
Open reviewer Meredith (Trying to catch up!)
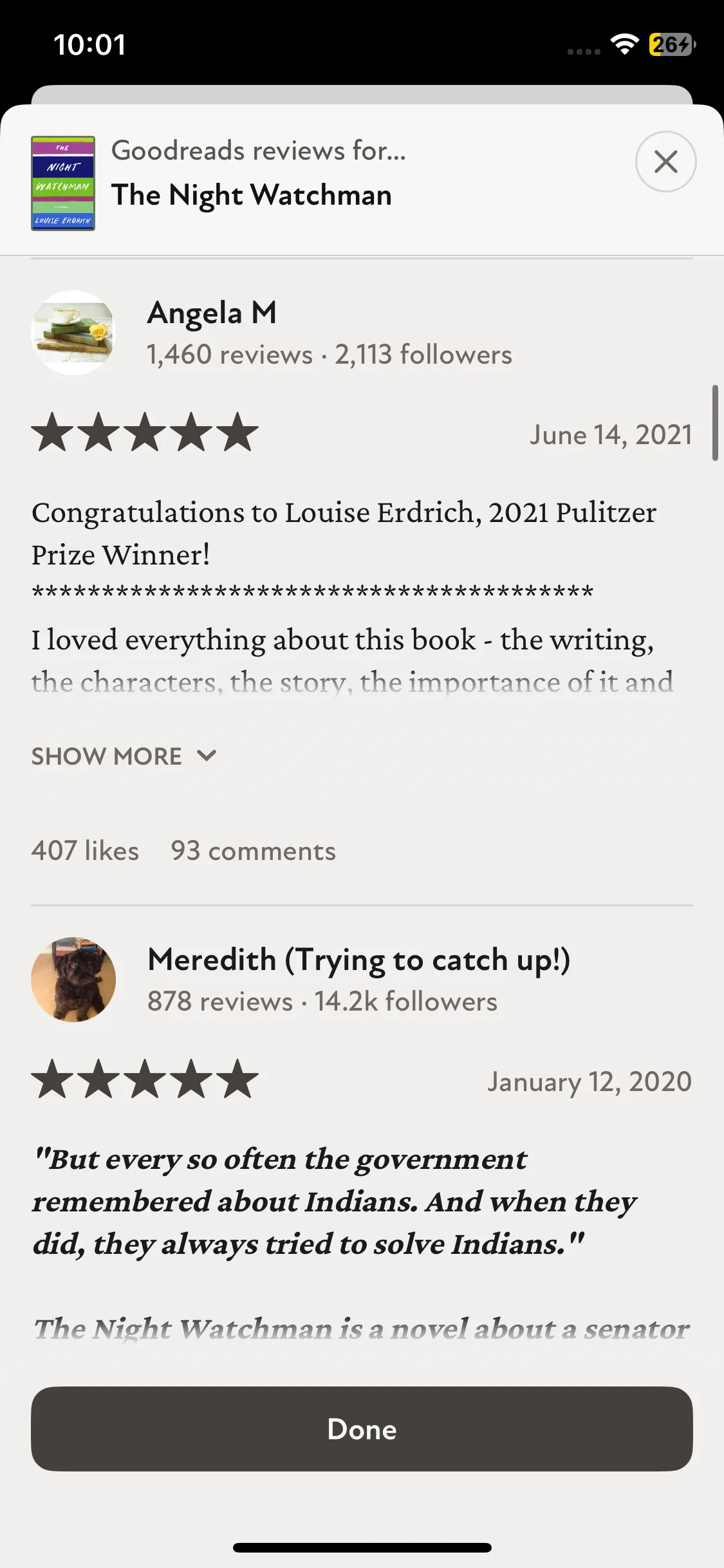(358, 960)
